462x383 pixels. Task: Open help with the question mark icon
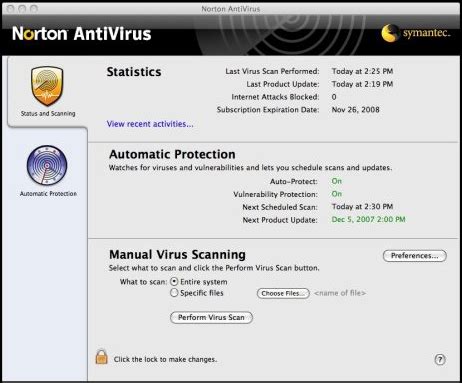point(440,359)
